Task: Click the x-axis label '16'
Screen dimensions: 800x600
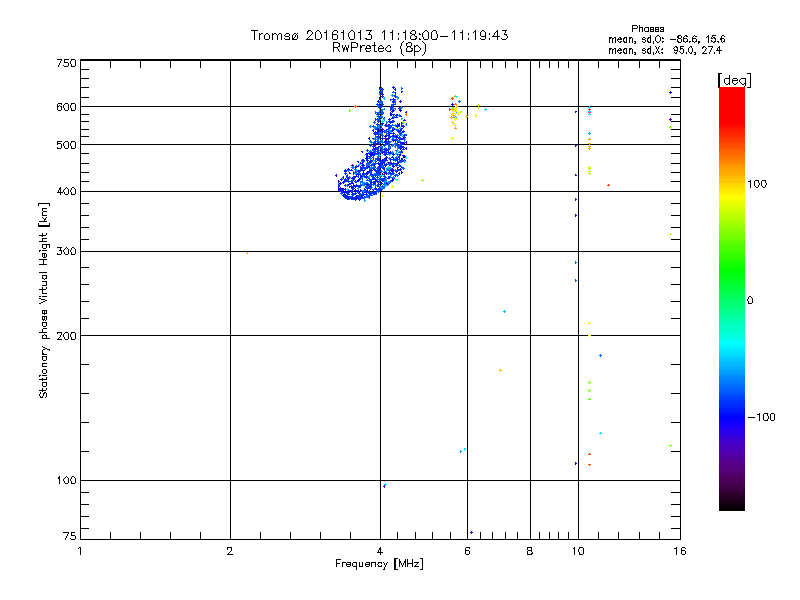Action: click(x=680, y=551)
